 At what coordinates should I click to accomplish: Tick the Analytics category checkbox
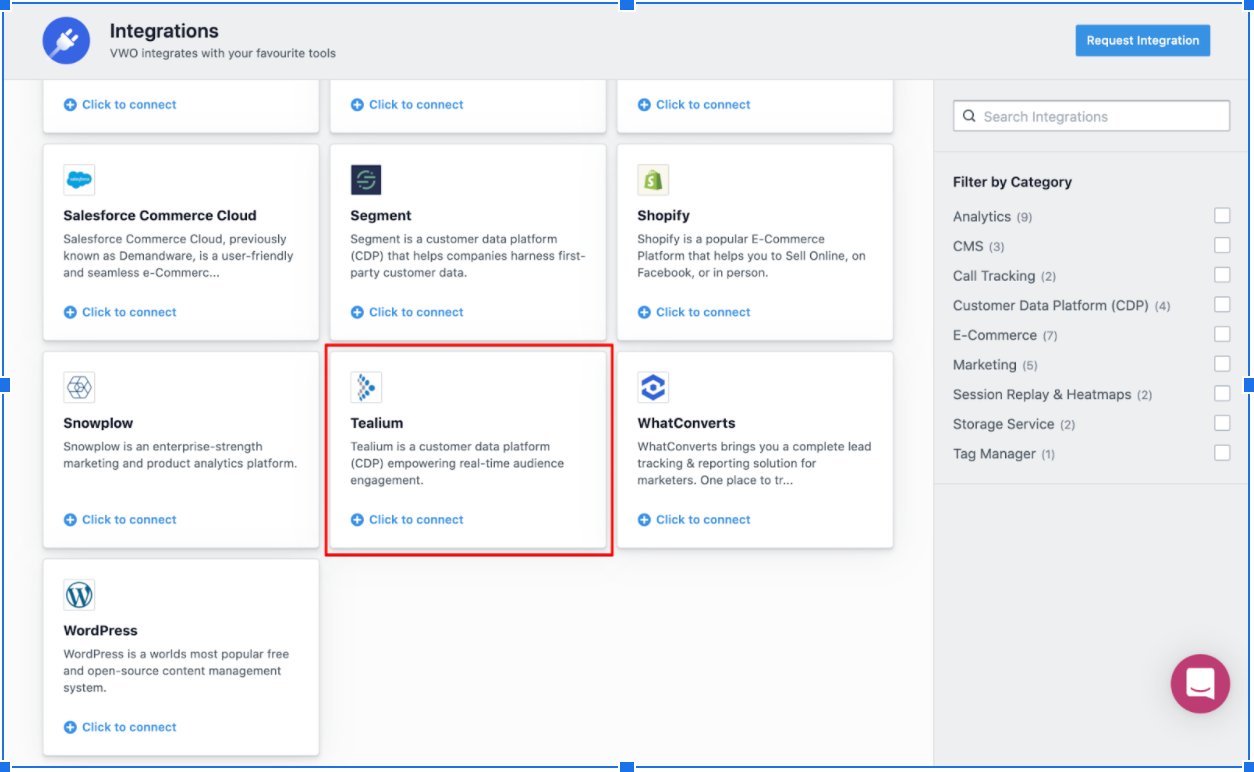(x=1222, y=216)
